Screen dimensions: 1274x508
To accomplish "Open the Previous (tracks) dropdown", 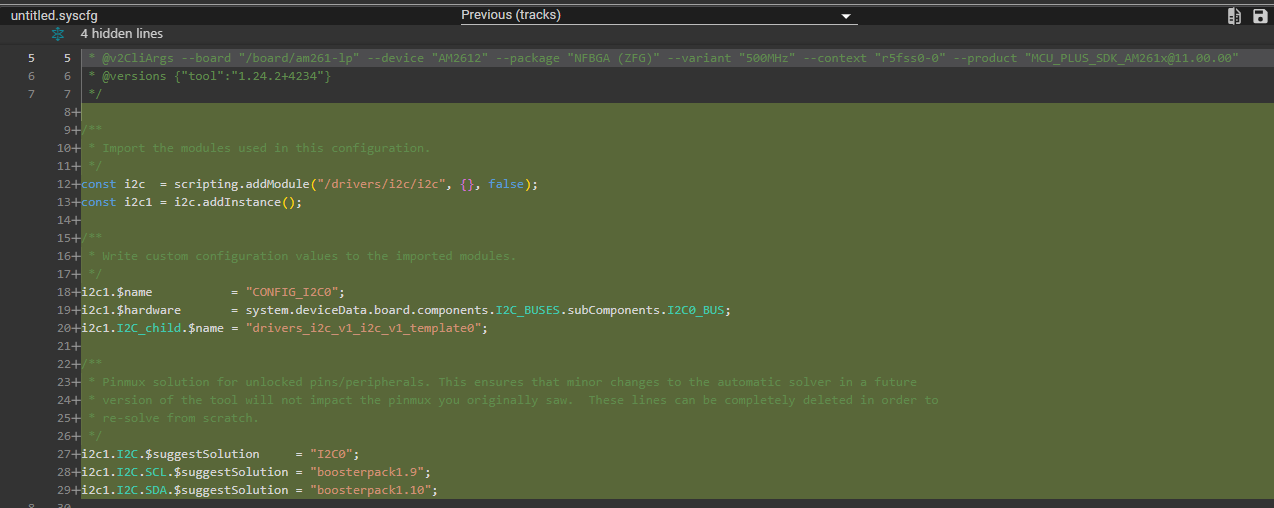I will 657,16.
